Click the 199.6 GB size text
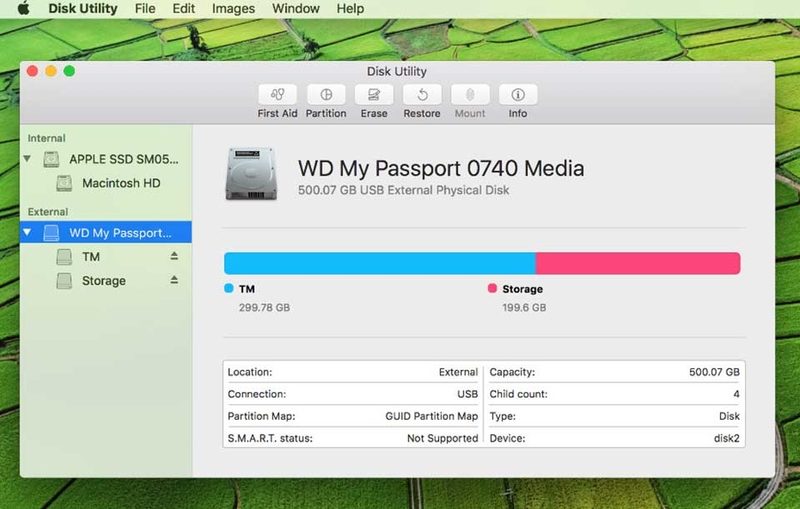 pos(524,308)
